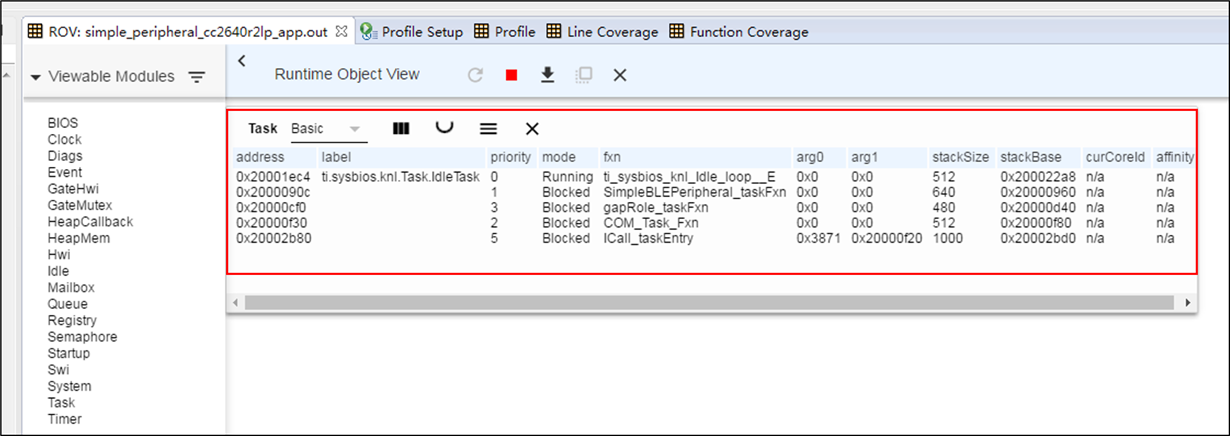This screenshot has width=1230, height=436.
Task: Select the Event module
Action: point(65,172)
